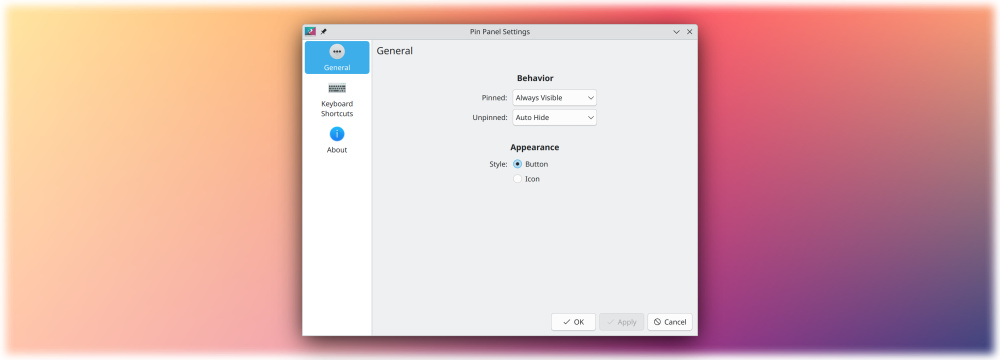This screenshot has width=1000, height=360.
Task: Select the Icon style radio option
Action: [x=517, y=179]
